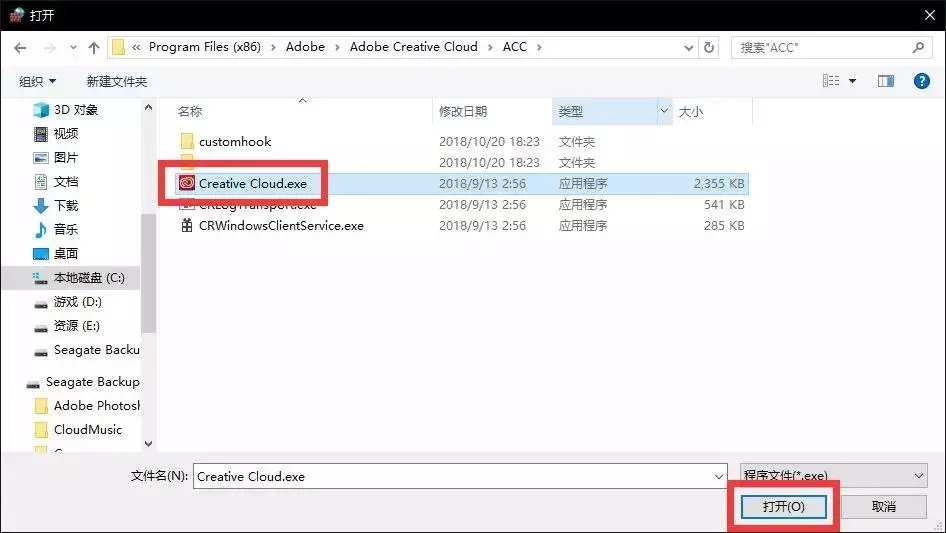The height and width of the screenshot is (533, 946).
Task: Open 文档 in navigation pane
Action: point(56,182)
